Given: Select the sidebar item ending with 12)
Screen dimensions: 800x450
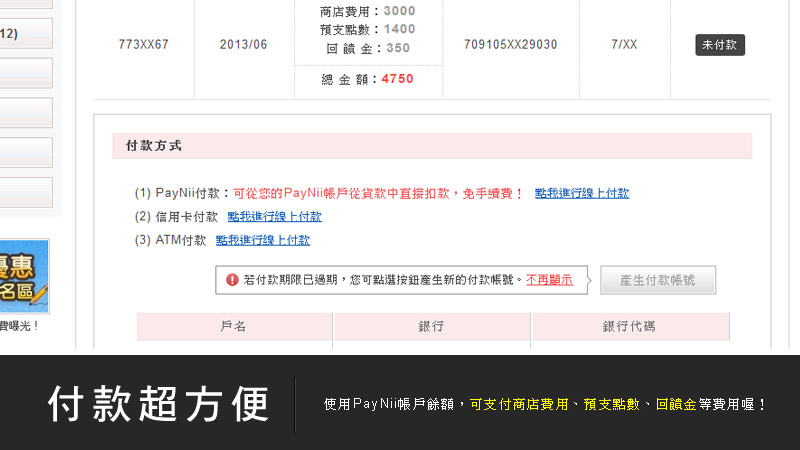Looking at the screenshot, I should [x=26, y=33].
